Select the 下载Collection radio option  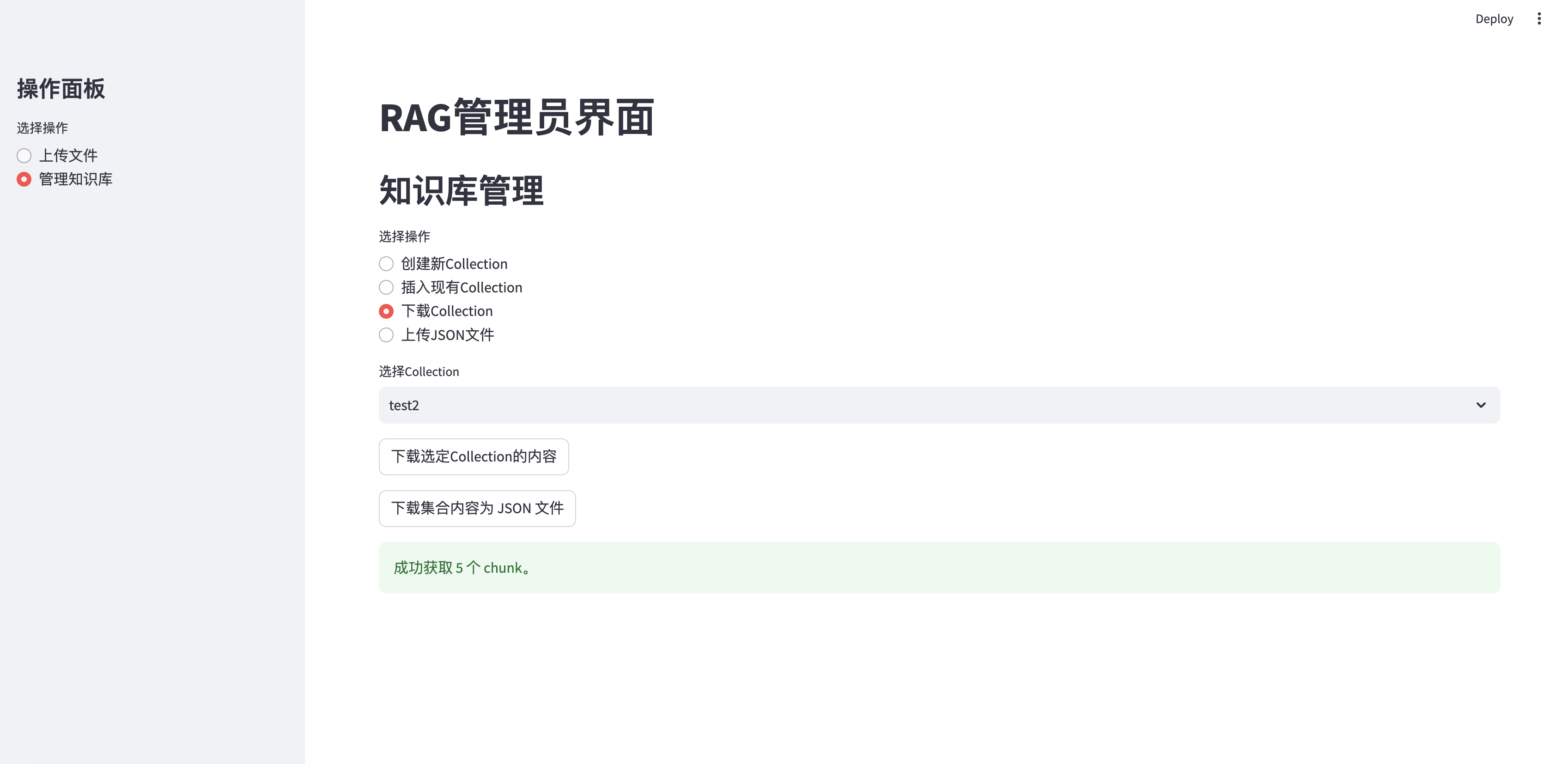pyautogui.click(x=386, y=312)
